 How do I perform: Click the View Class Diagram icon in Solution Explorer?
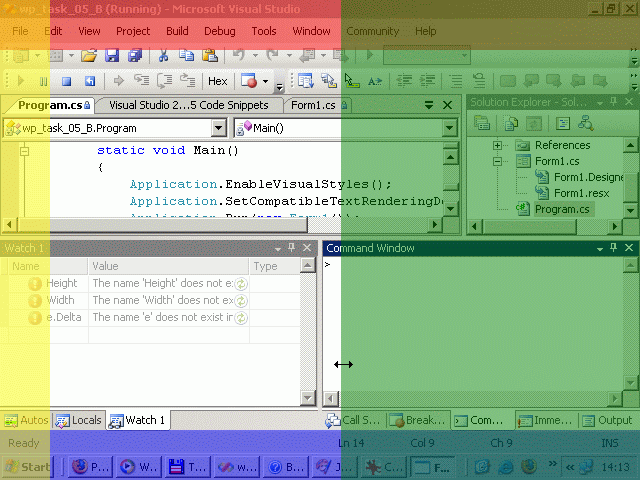[x=586, y=123]
